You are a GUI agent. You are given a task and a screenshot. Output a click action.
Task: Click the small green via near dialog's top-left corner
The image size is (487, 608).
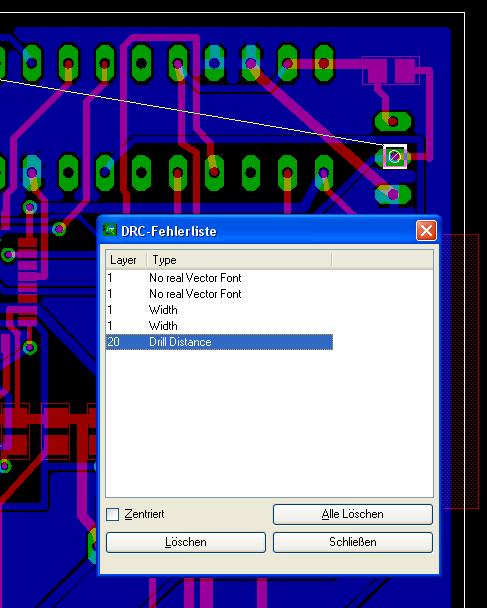click(59, 229)
